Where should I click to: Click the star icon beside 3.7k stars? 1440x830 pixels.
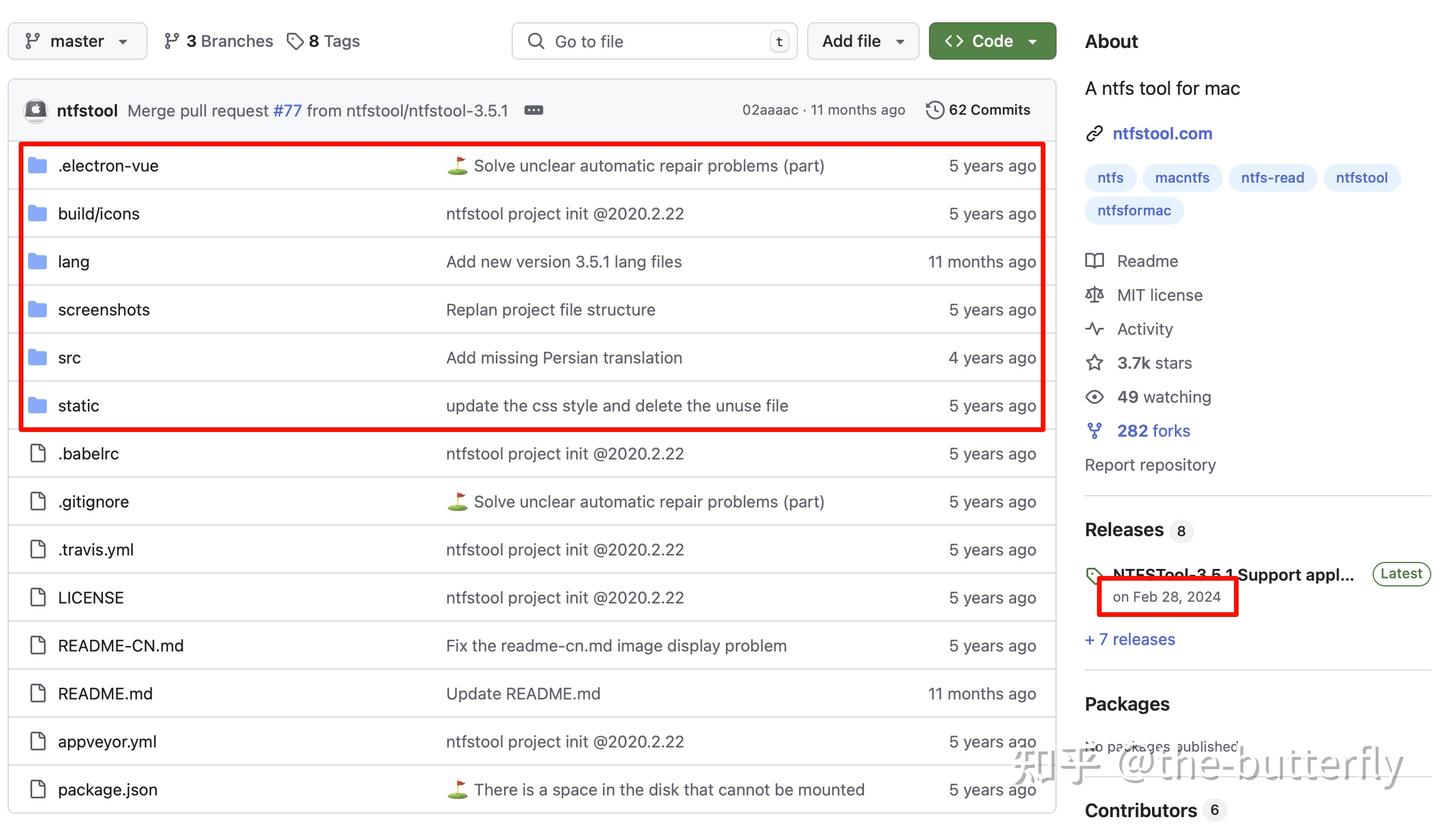(x=1095, y=363)
